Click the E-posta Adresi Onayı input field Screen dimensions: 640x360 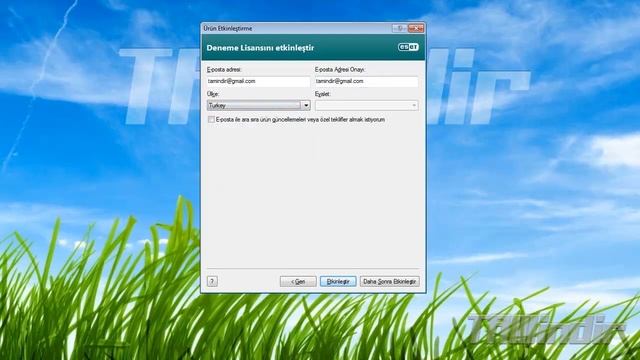pos(367,81)
